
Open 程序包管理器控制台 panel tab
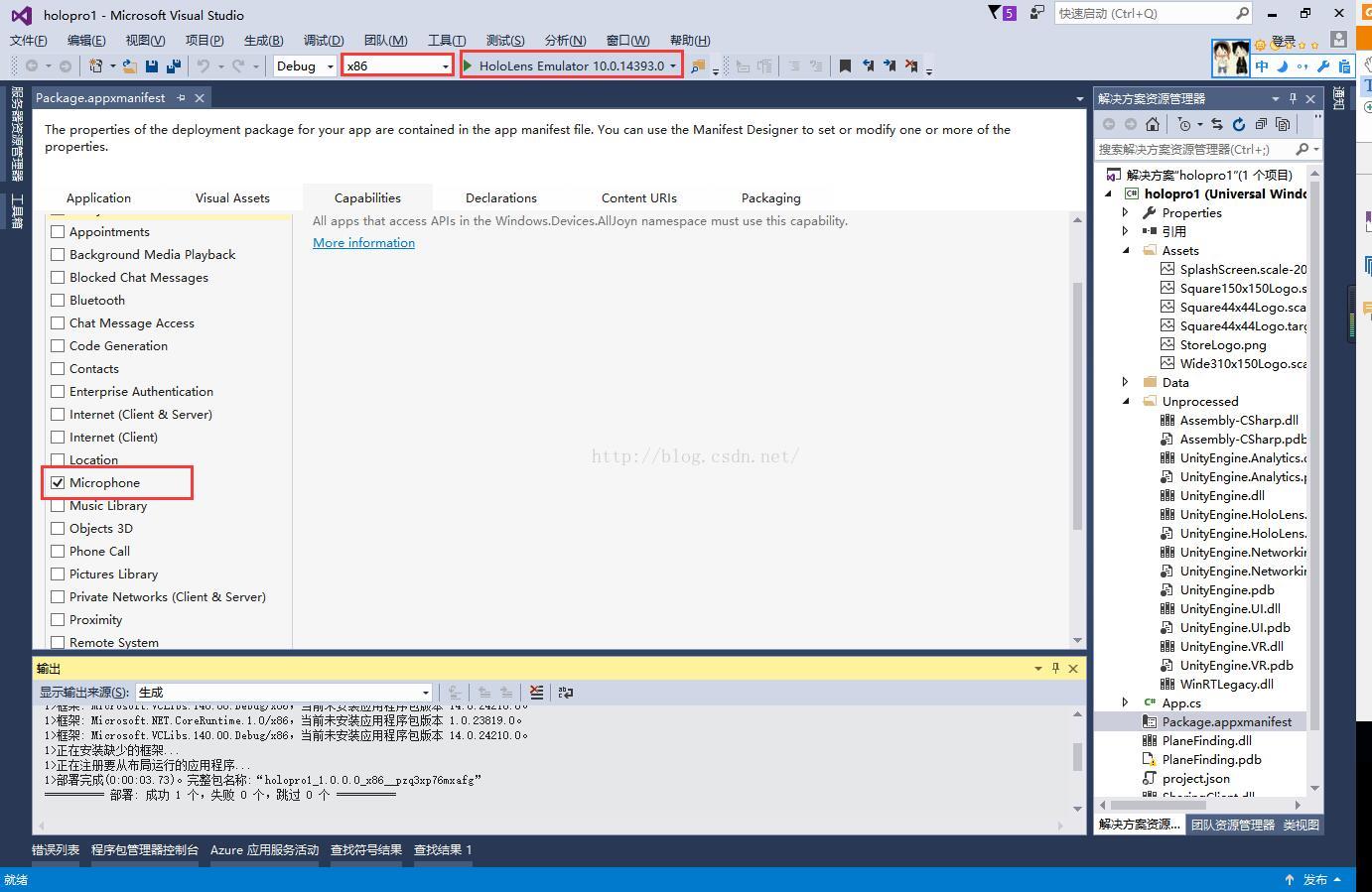(x=145, y=850)
